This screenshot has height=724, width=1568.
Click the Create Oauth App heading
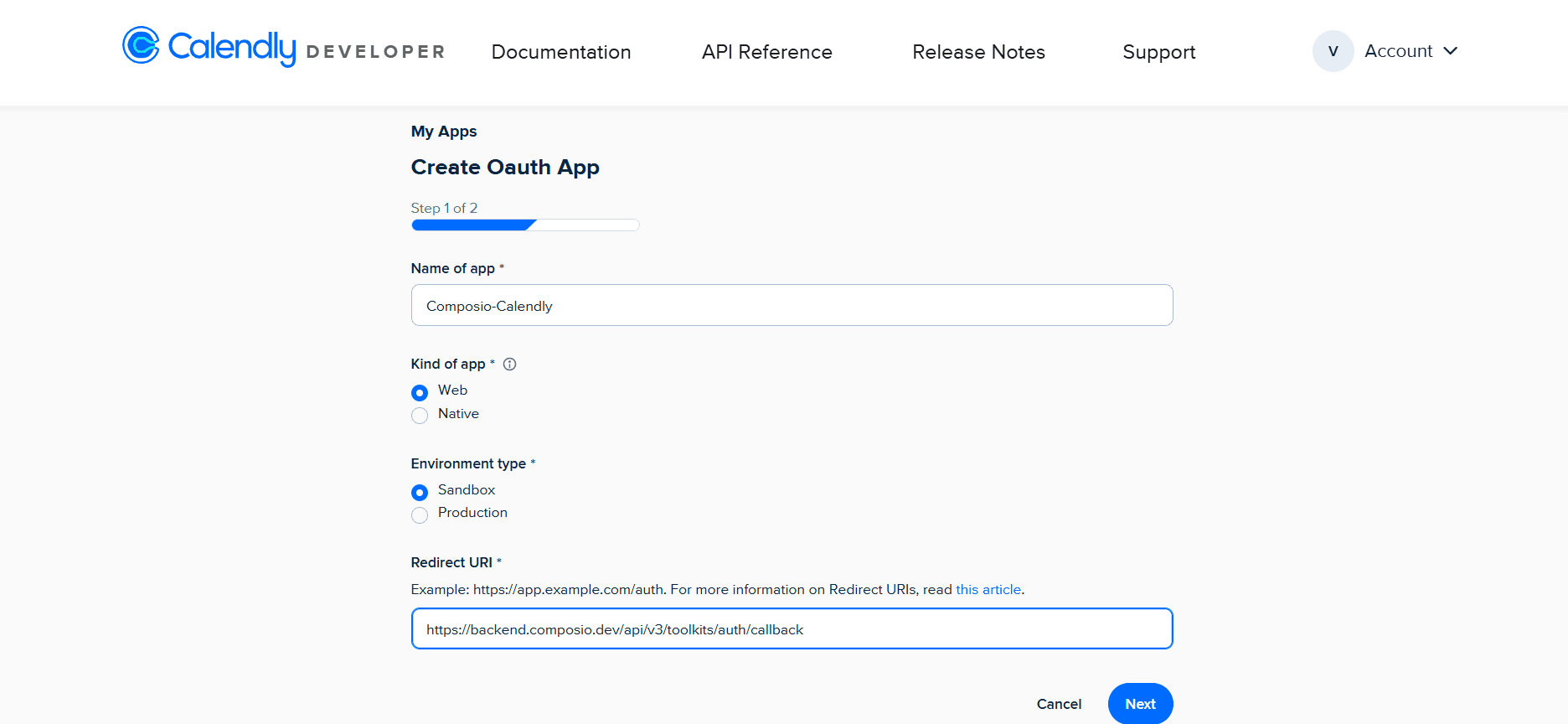(x=505, y=168)
